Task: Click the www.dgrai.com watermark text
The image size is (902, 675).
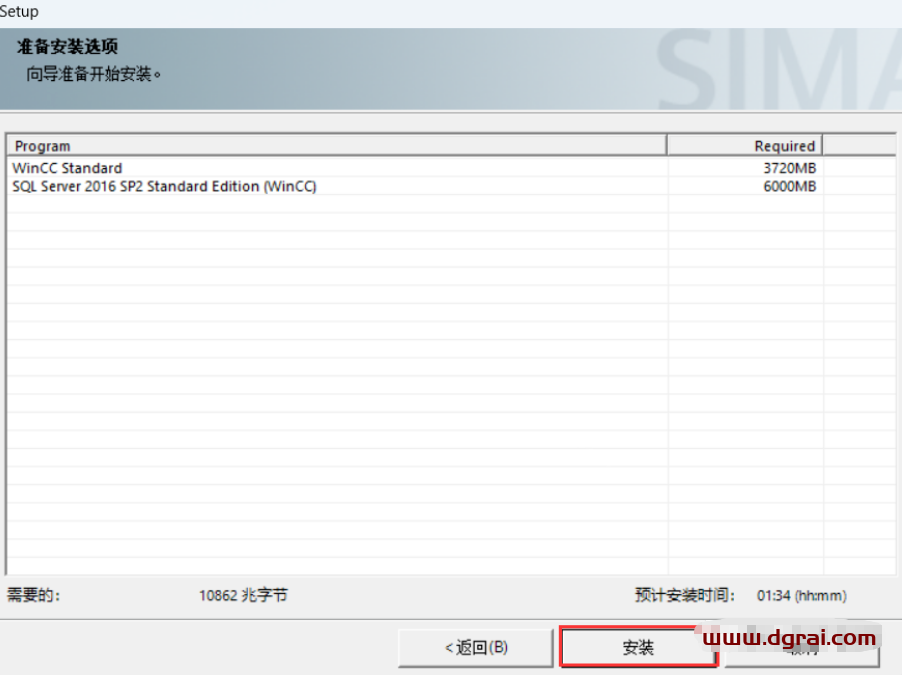Action: tap(789, 637)
